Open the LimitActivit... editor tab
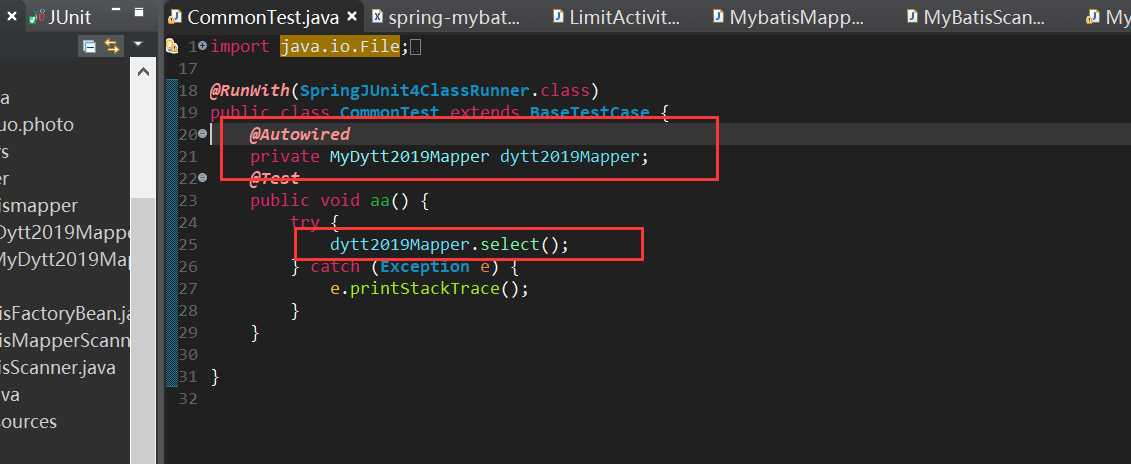Screen dimensions: 1131x464 [616, 17]
